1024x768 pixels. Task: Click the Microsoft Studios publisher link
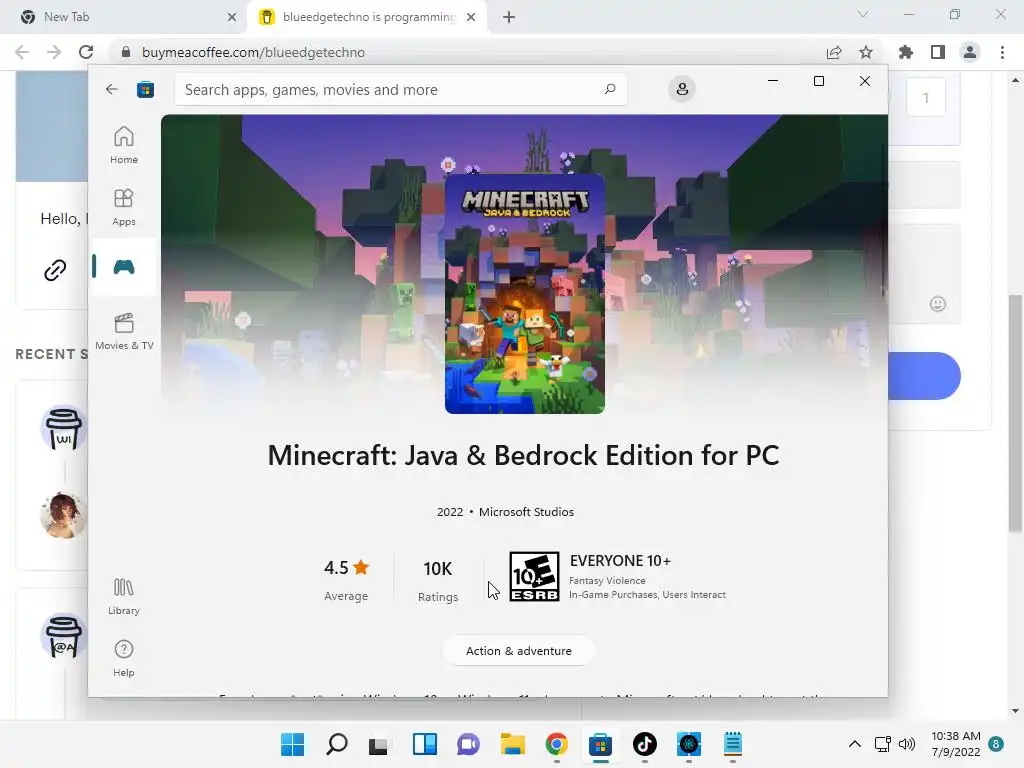pos(526,512)
